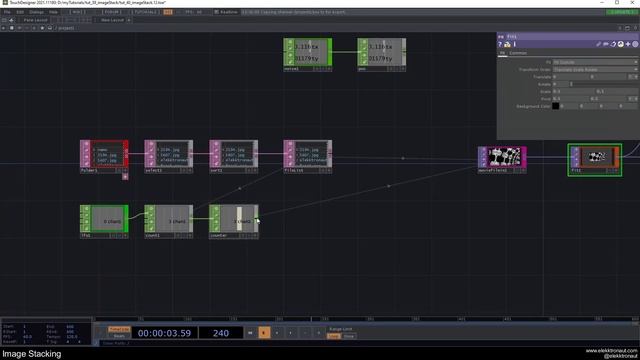Add a pane with New Layout plus
The height and width of the screenshot is (360, 640).
point(129,20)
